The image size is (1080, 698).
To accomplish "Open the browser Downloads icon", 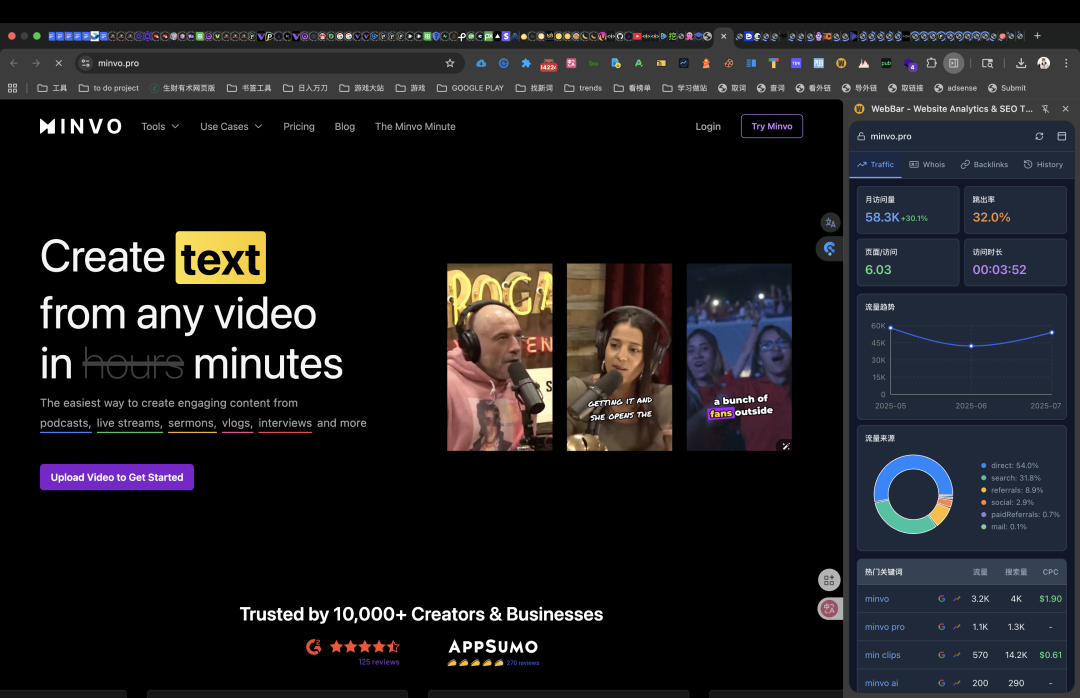I will tap(1021, 63).
